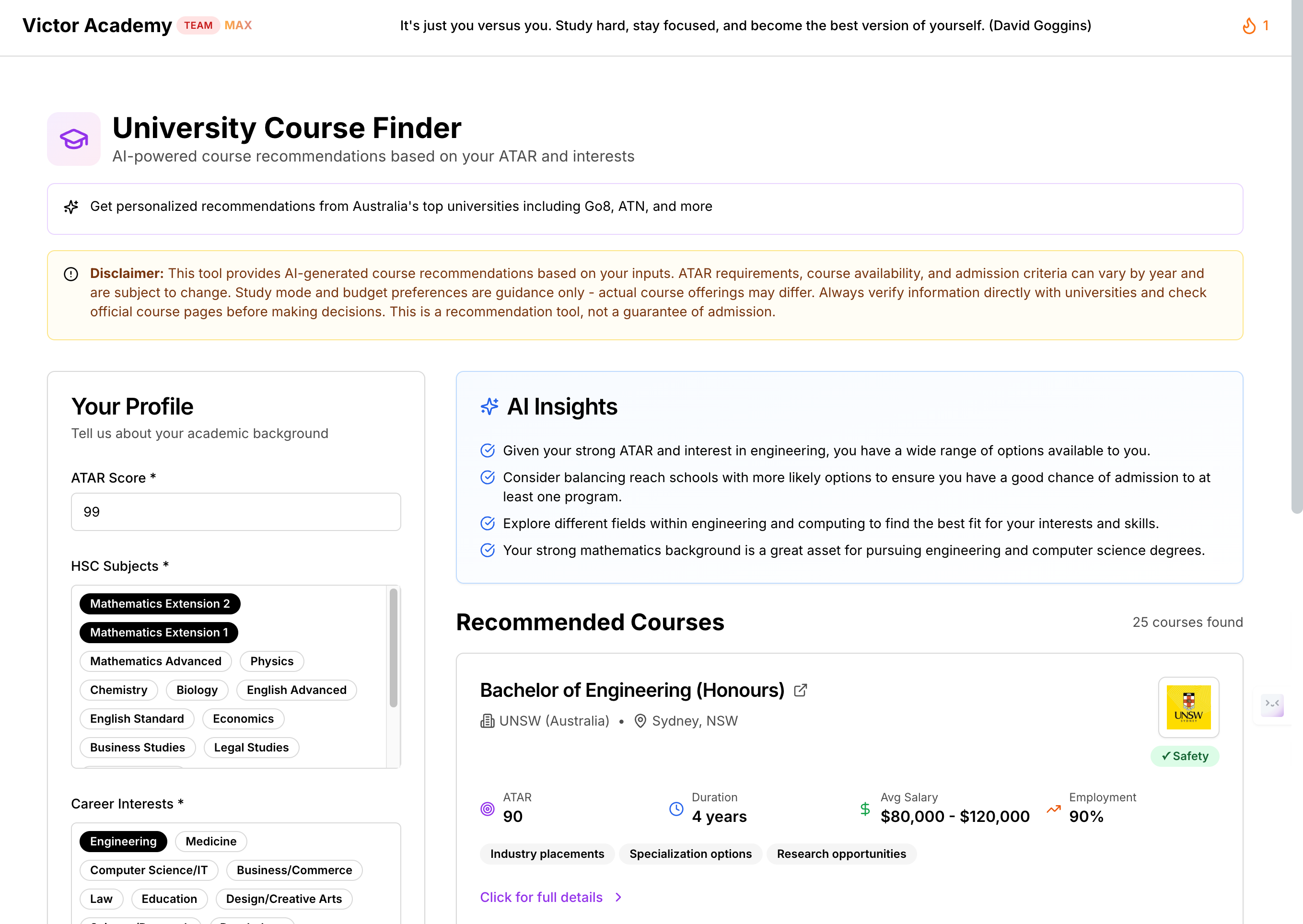Image resolution: width=1303 pixels, height=924 pixels.
Task: Deselect Mathematics Extension 2 subject chip
Action: (x=160, y=604)
